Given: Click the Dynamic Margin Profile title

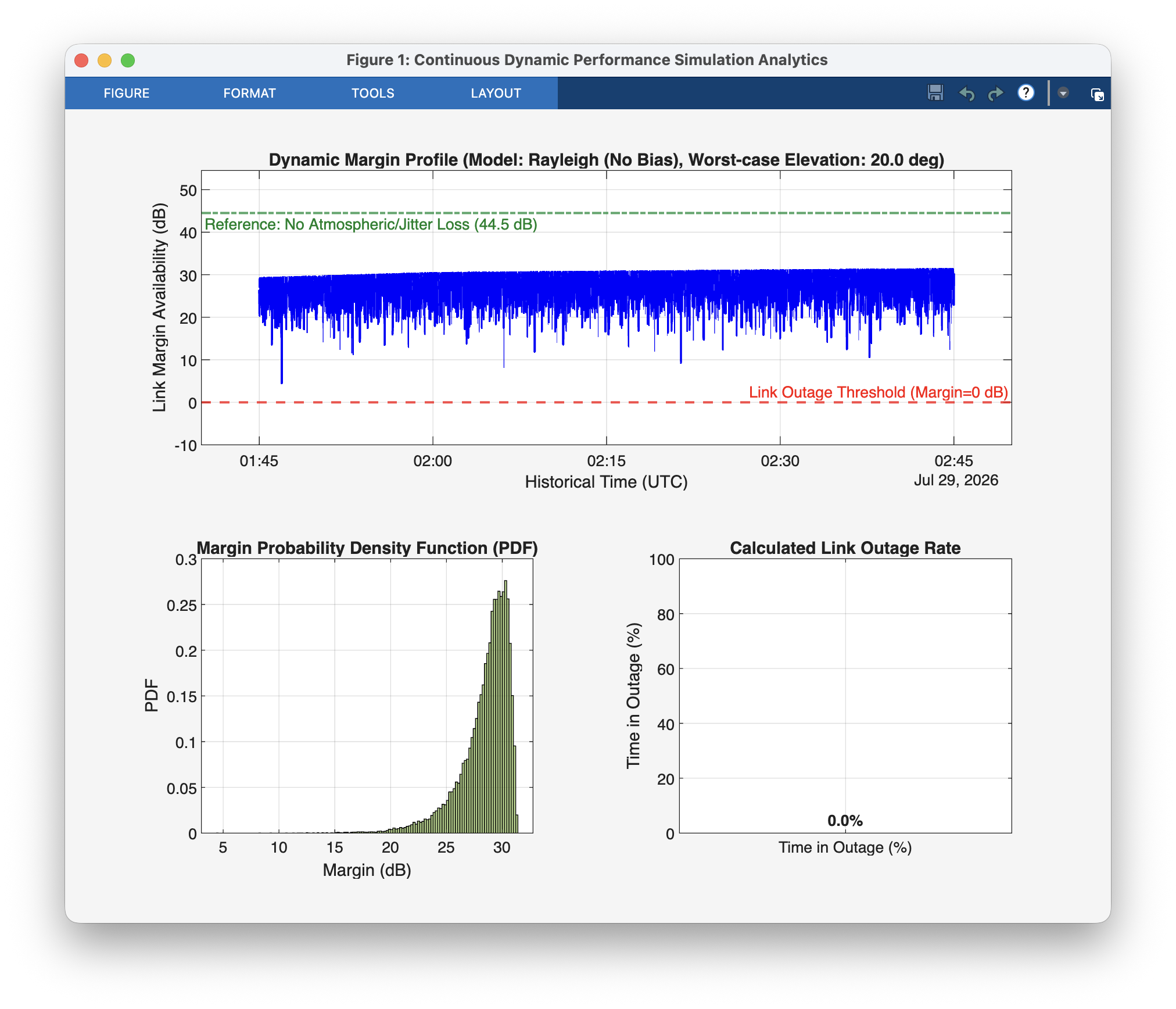Looking at the screenshot, I should (606, 160).
